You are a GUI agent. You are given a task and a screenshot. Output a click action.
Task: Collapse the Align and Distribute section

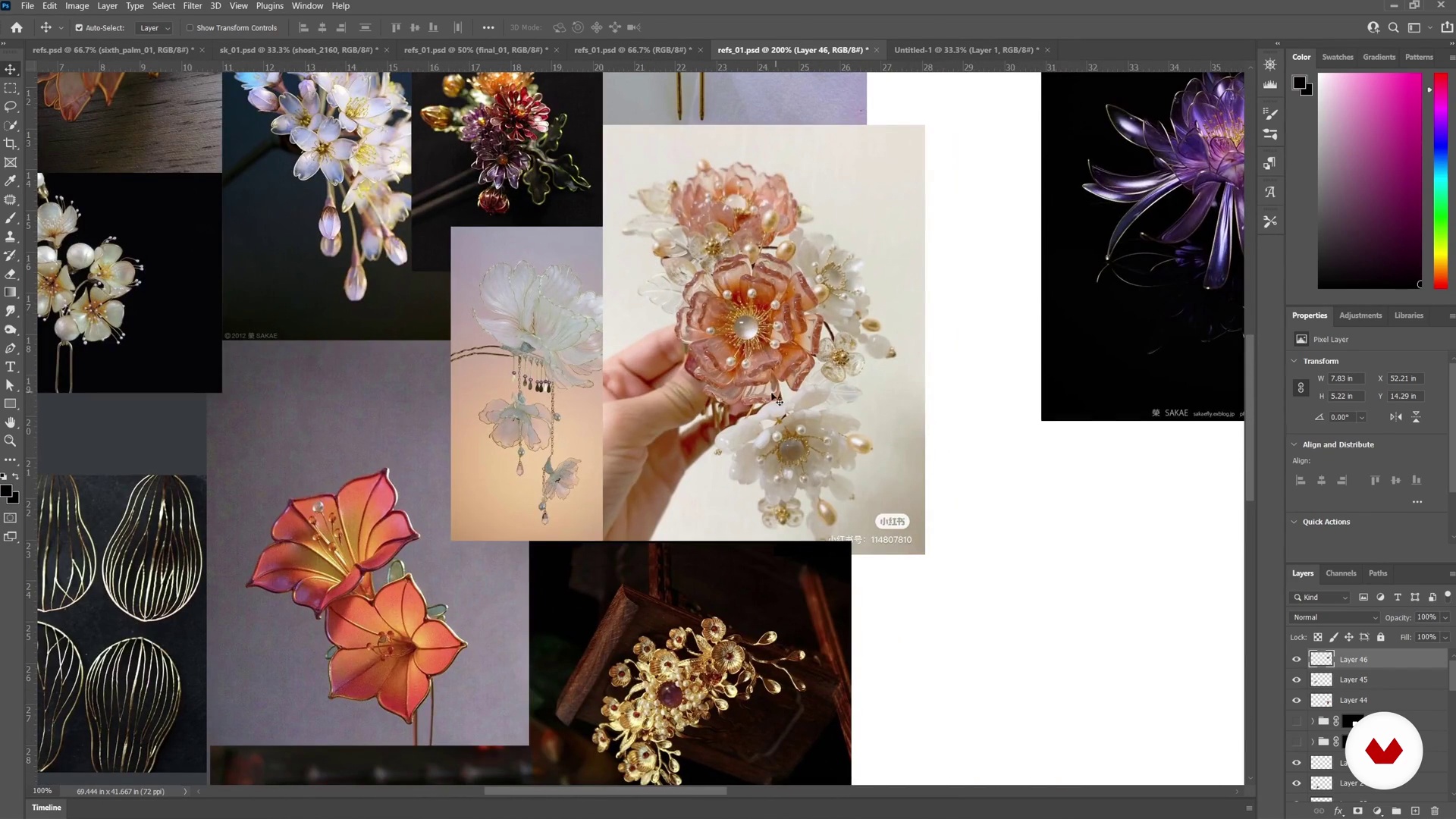1294,444
